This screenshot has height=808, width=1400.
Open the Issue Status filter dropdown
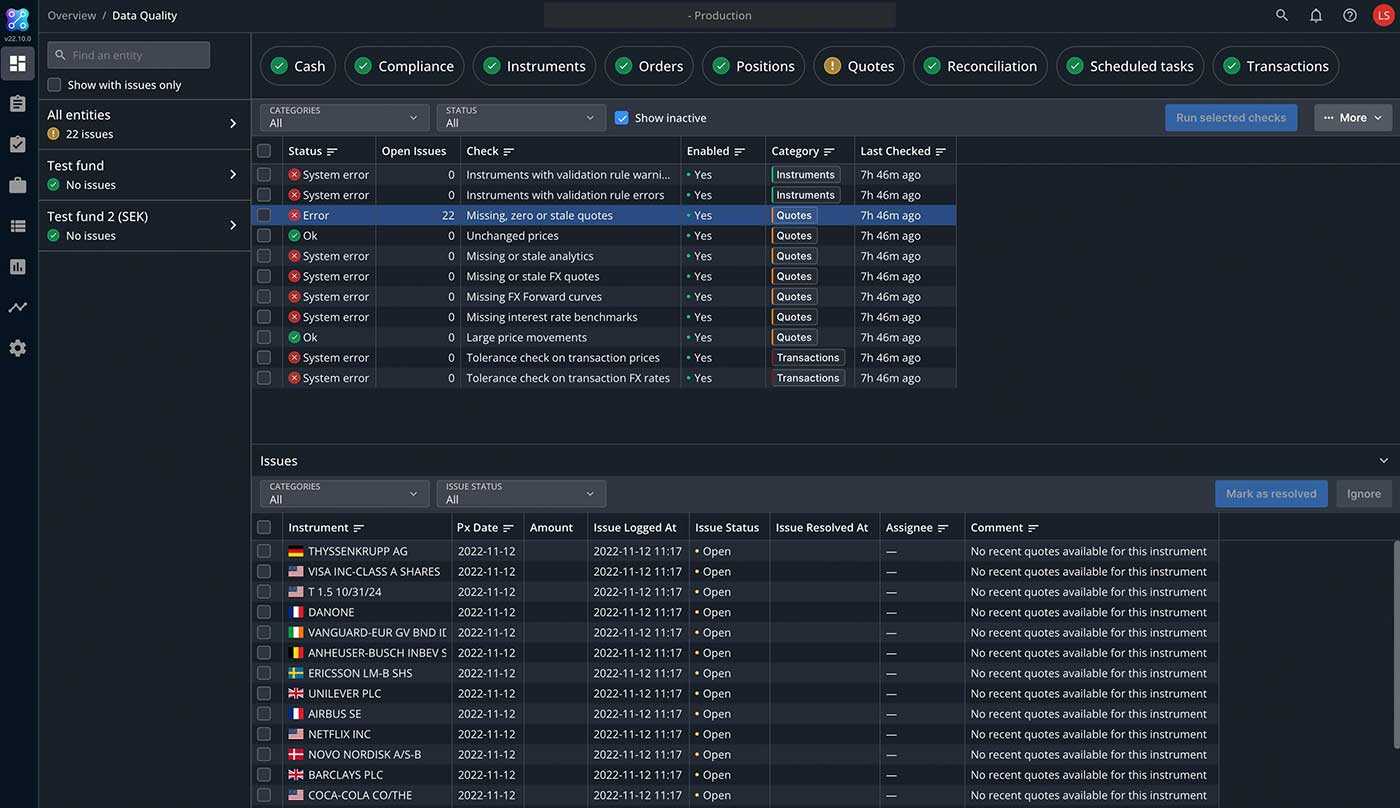pyautogui.click(x=520, y=493)
